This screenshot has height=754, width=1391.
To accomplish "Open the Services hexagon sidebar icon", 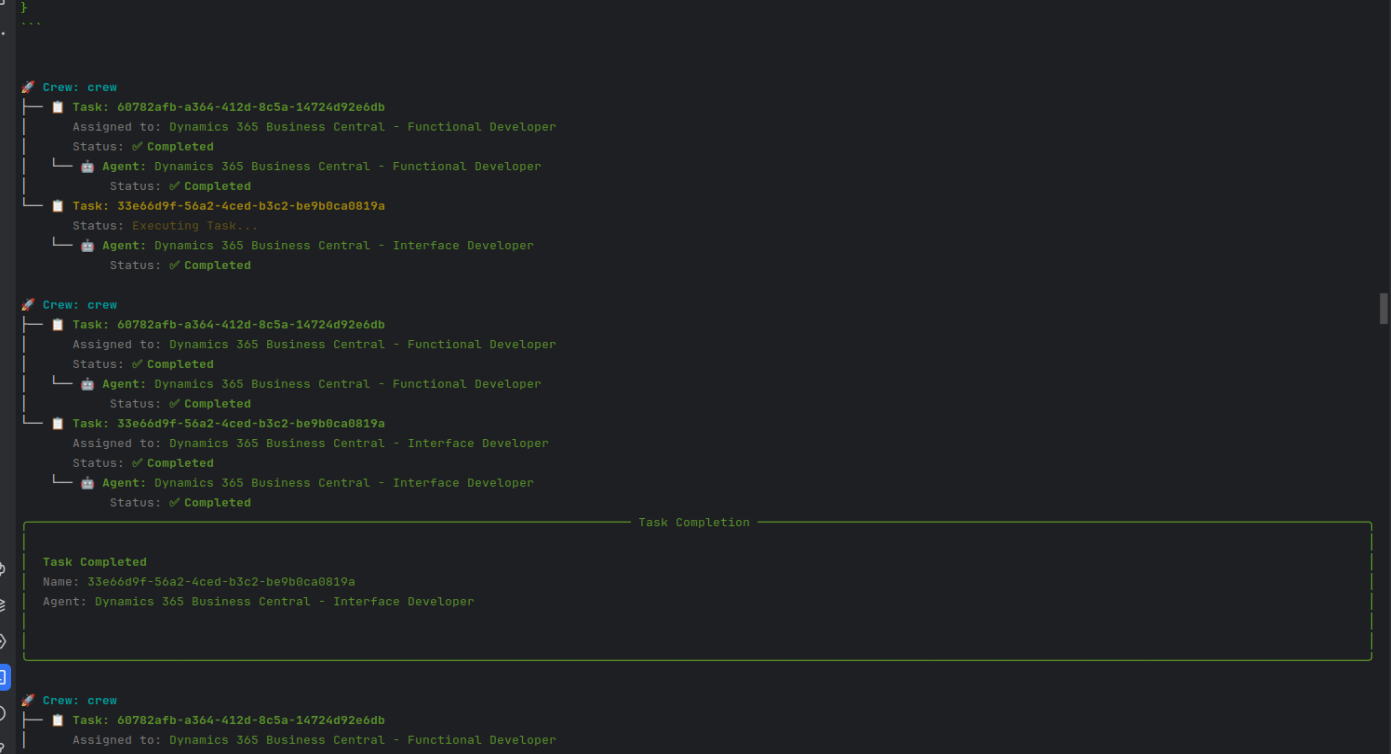I will point(3,641).
